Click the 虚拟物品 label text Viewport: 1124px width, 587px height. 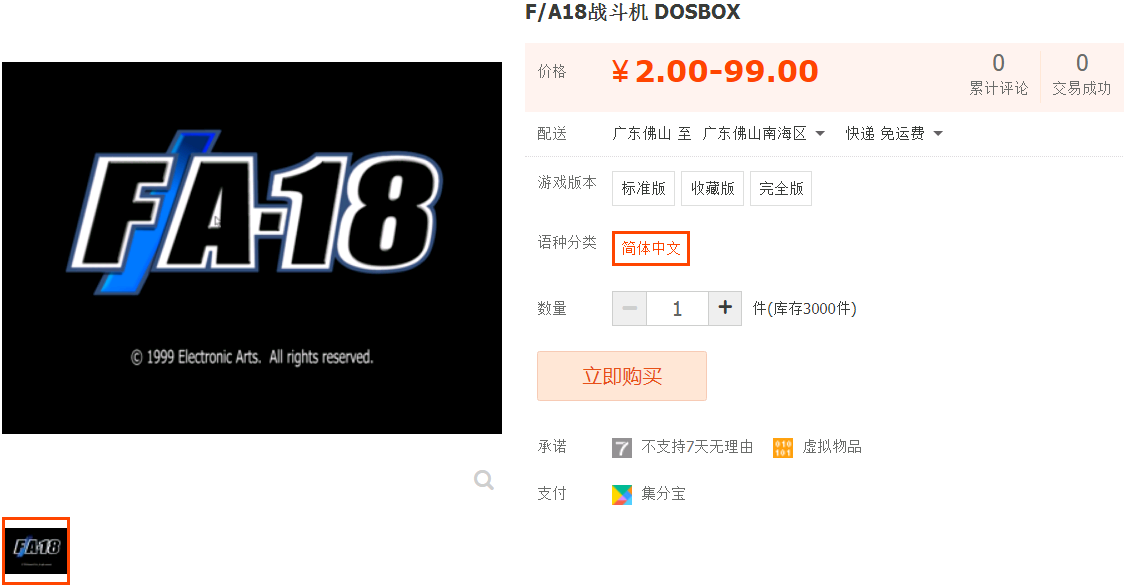coord(832,447)
